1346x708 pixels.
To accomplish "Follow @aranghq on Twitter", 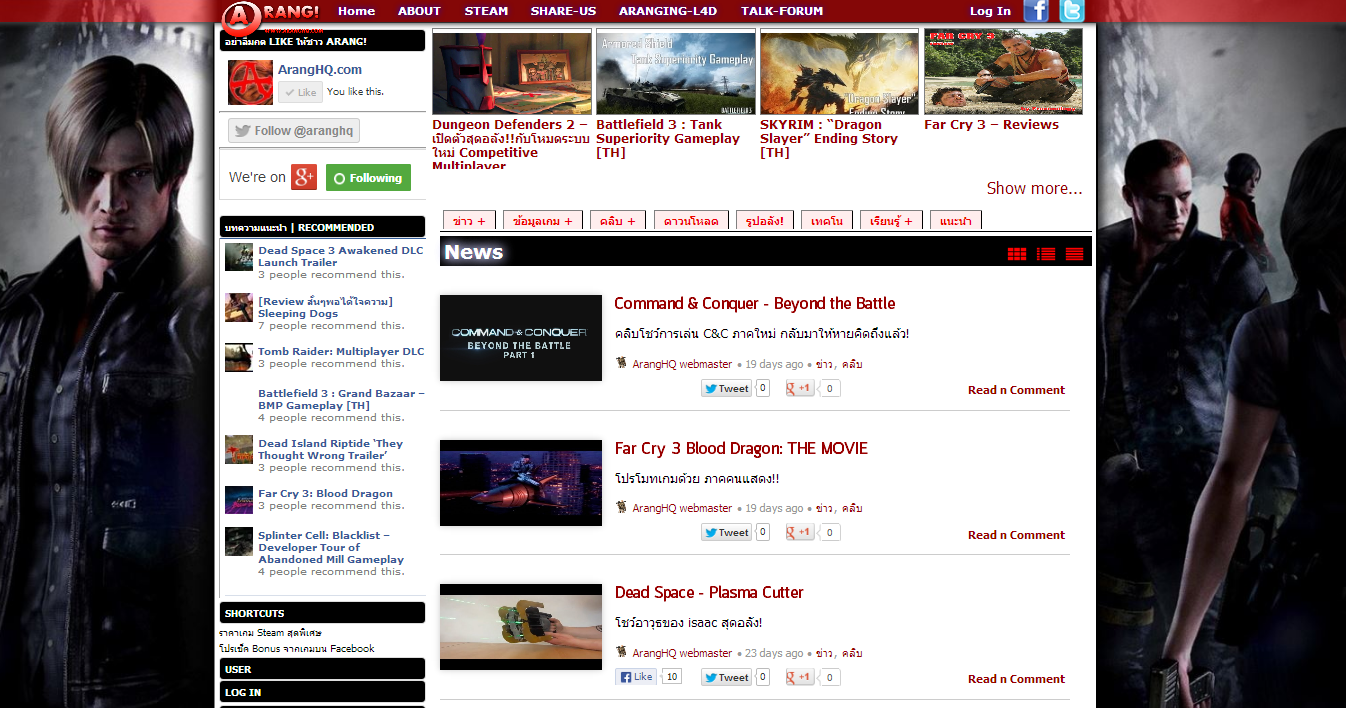I will 294,131.
